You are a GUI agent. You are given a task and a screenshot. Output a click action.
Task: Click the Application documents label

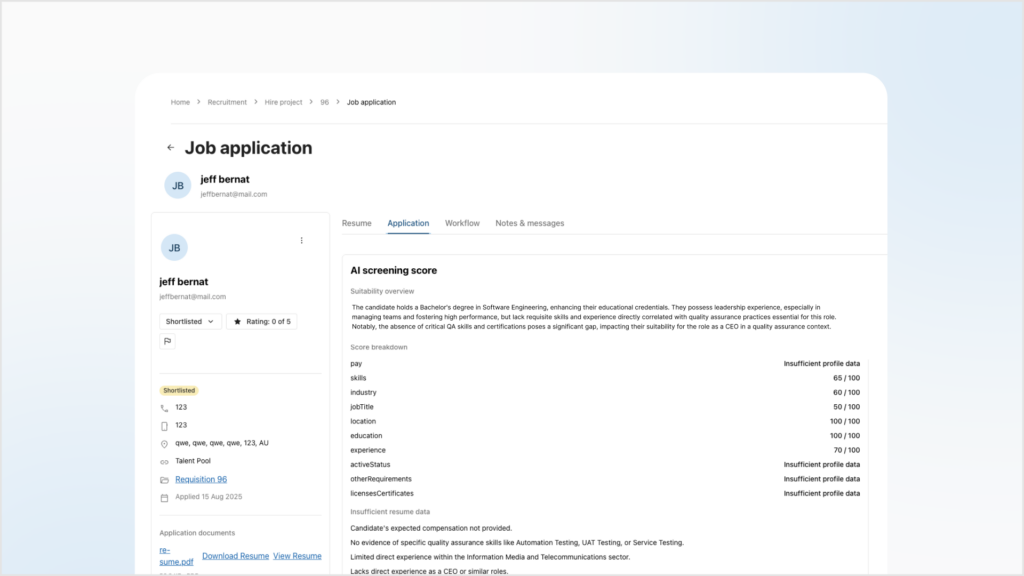point(197,533)
